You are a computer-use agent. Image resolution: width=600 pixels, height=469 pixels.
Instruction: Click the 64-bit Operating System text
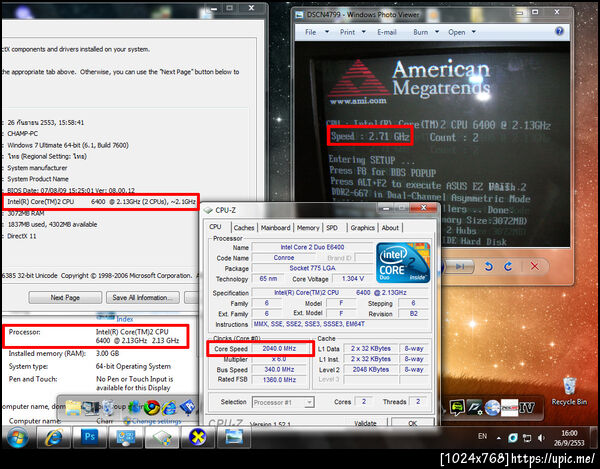[133, 366]
